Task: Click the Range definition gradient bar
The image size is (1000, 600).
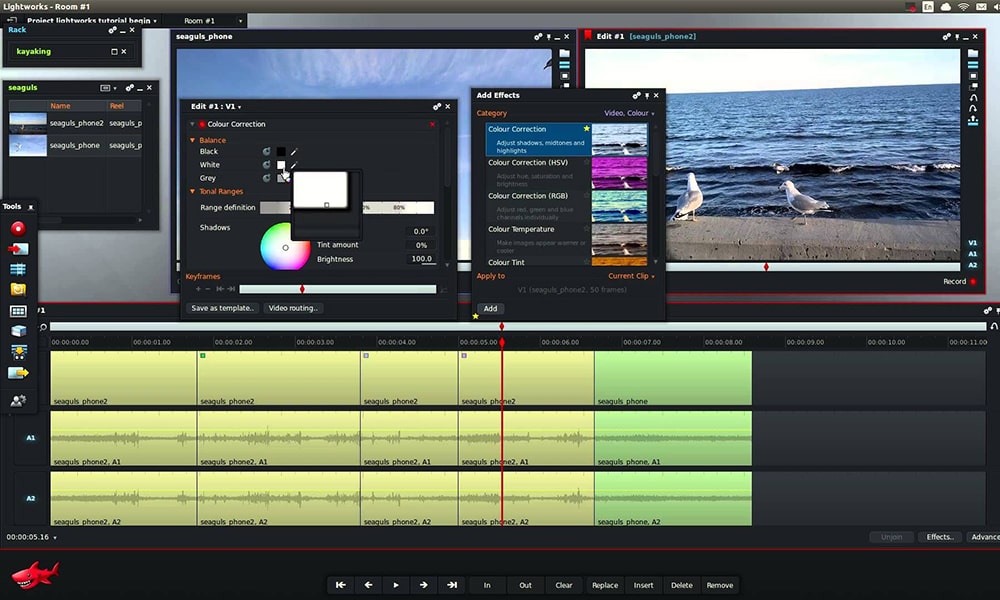Action: [347, 207]
